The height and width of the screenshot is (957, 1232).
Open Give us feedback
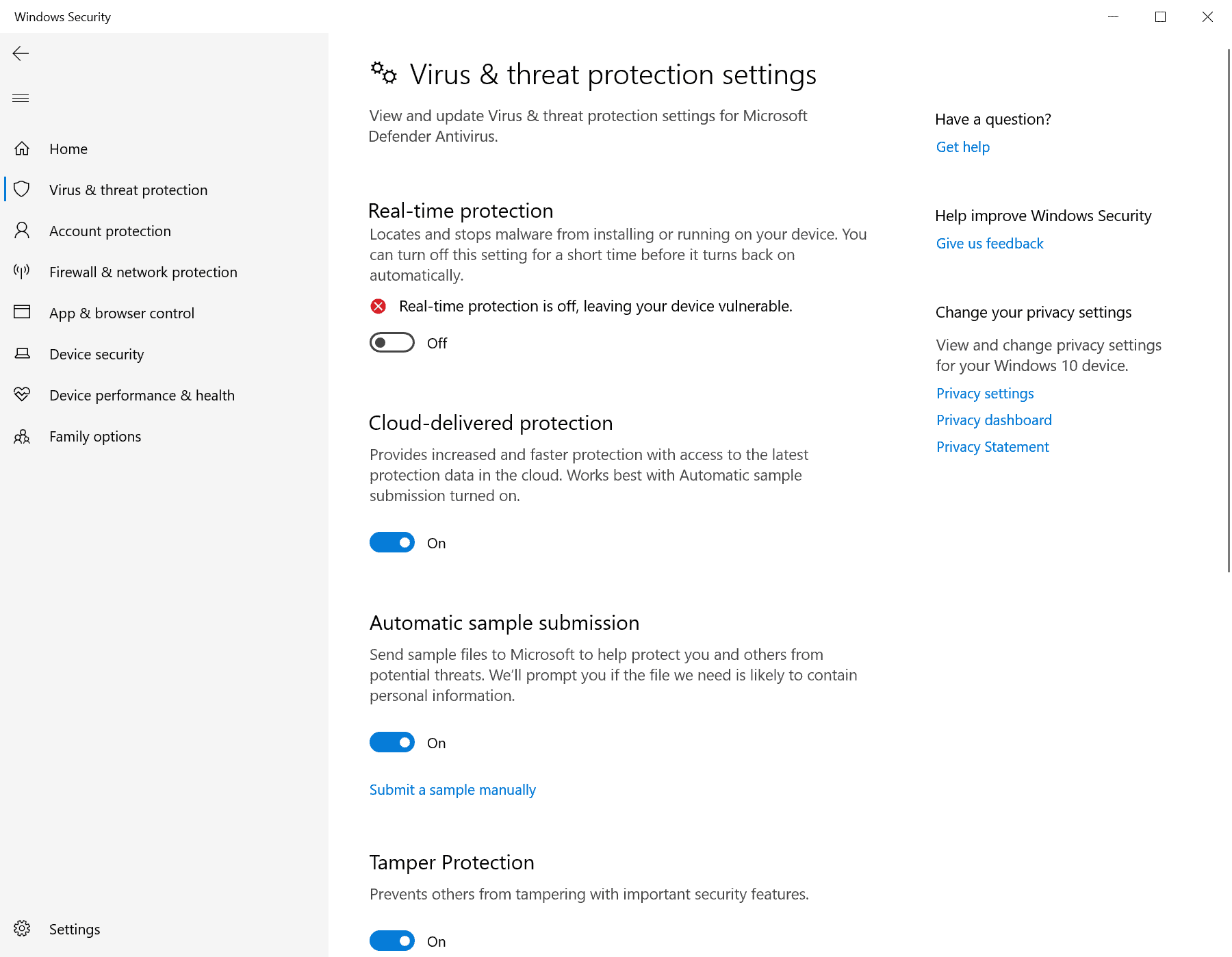pos(989,243)
